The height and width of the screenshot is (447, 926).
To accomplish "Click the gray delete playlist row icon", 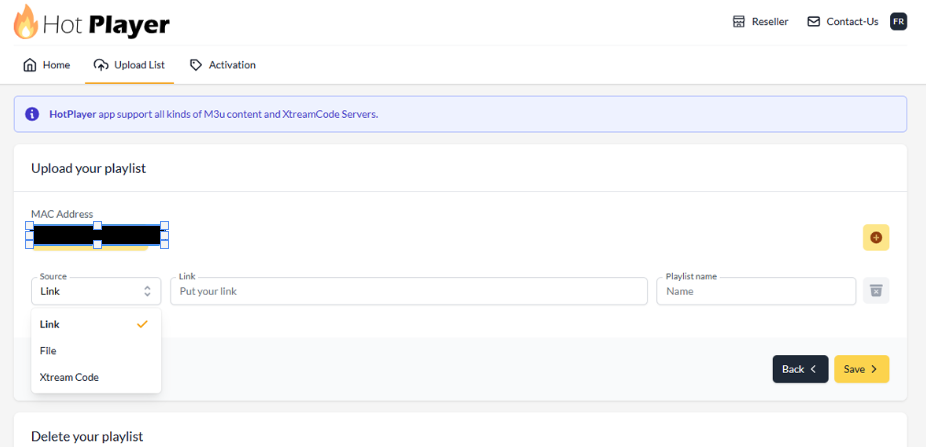I will tap(876, 291).
